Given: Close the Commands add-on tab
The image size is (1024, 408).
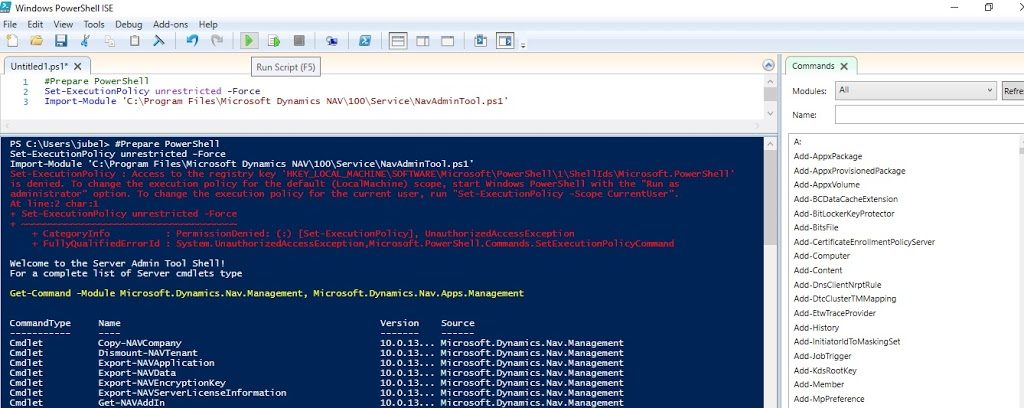Looking at the screenshot, I should [844, 66].
